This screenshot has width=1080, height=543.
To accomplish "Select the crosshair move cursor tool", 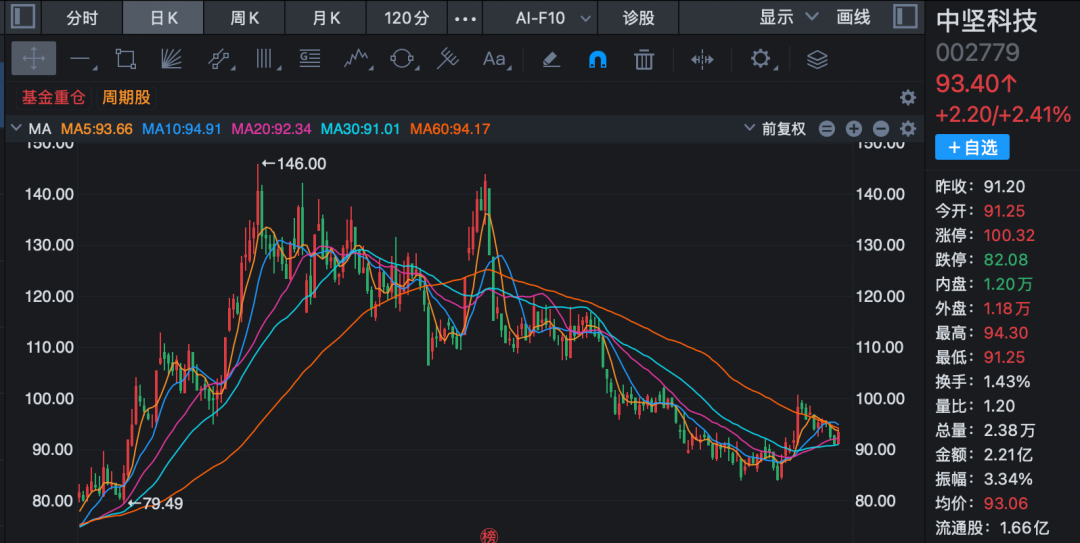I will (33, 59).
